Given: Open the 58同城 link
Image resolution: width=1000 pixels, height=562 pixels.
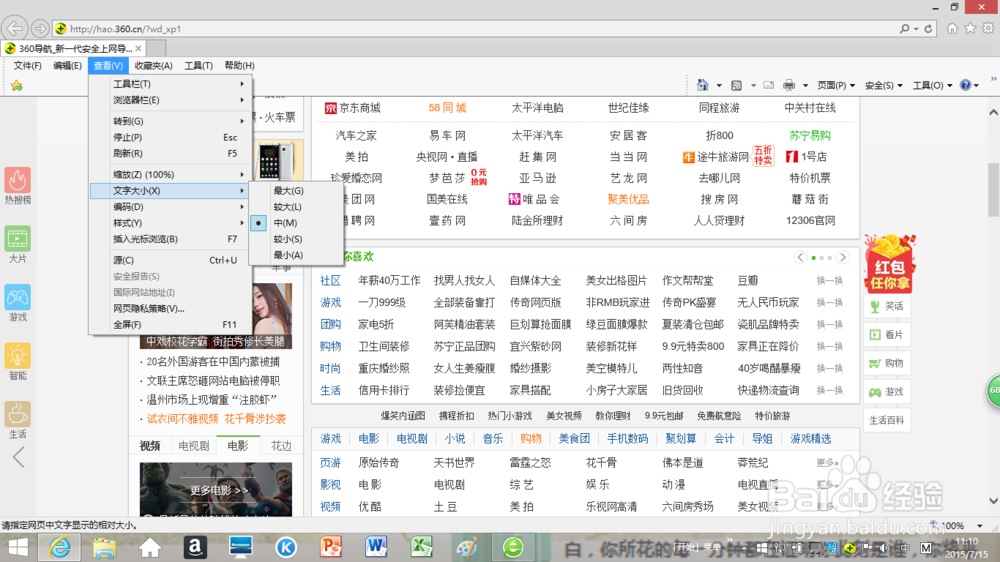Looking at the screenshot, I should (447, 108).
